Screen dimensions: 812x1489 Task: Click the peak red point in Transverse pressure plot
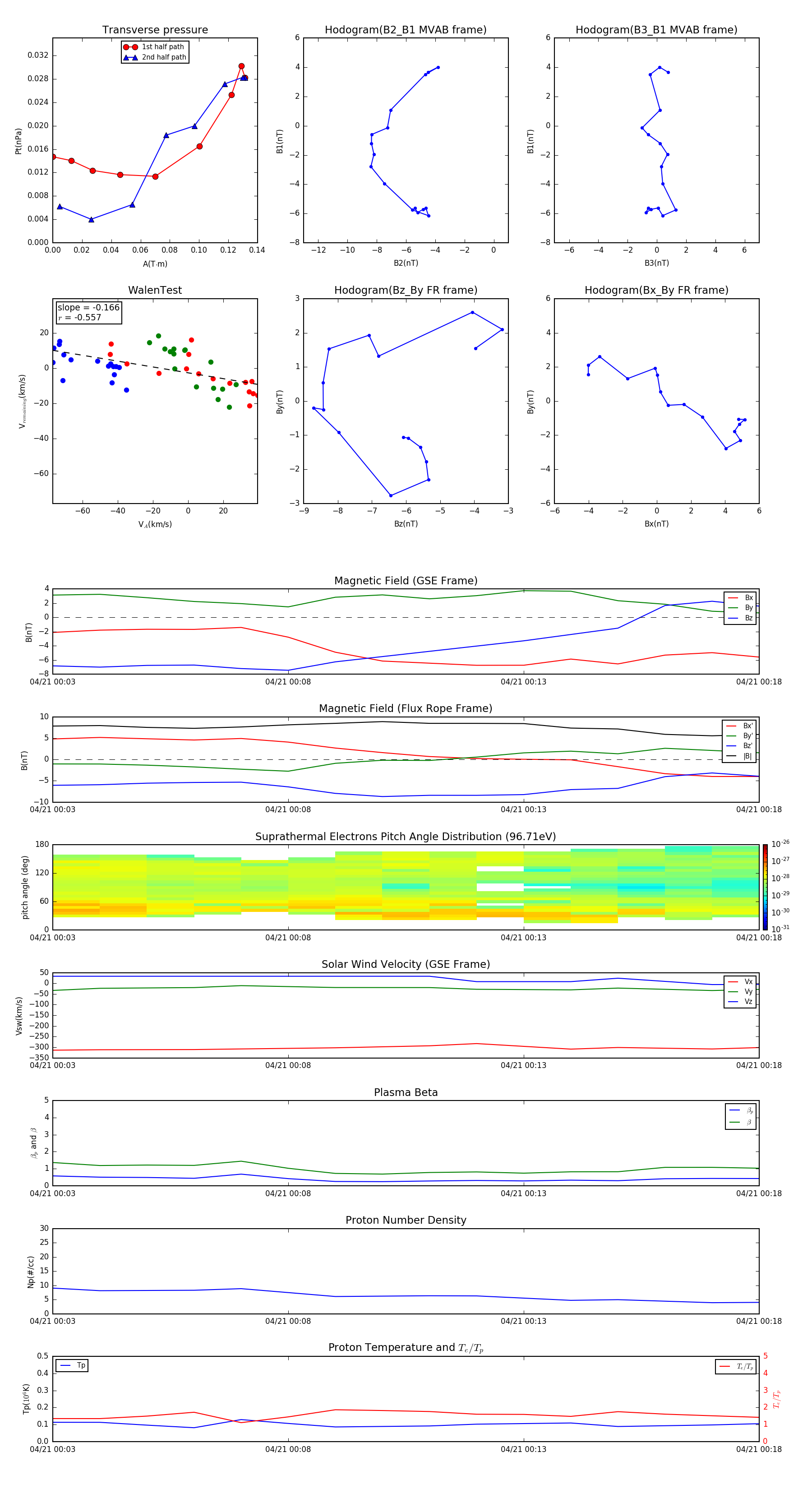point(242,66)
